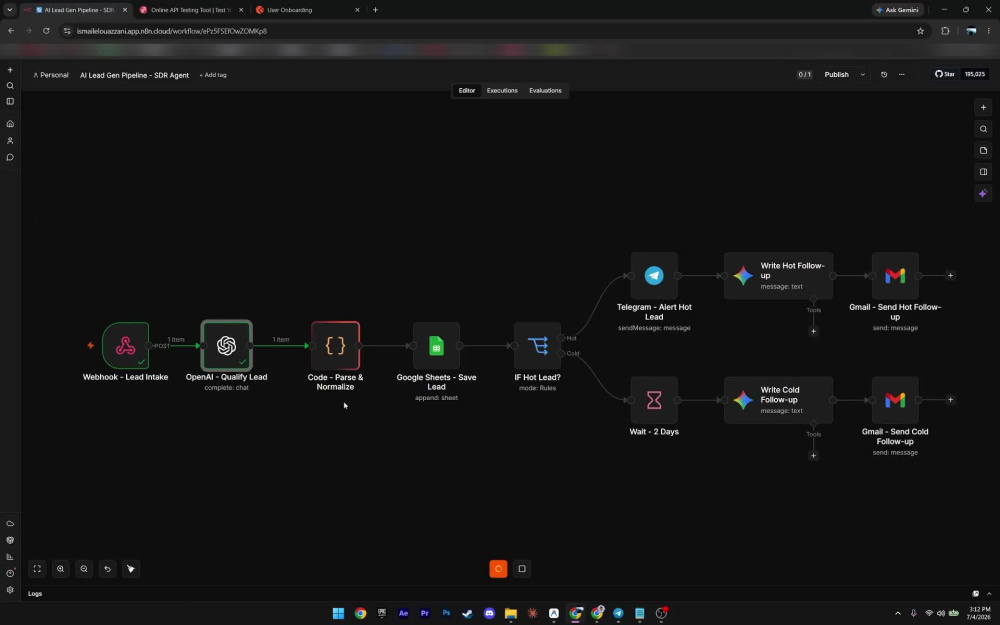The image size is (1000, 625).
Task: Go to the home overview icon
Action: click(10, 124)
